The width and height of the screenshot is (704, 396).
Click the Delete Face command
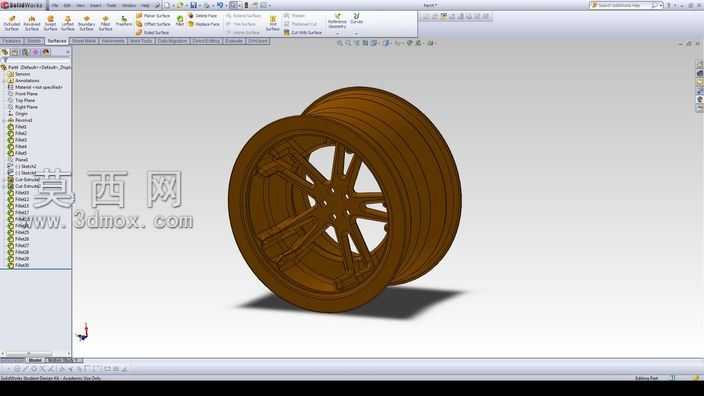[202, 16]
